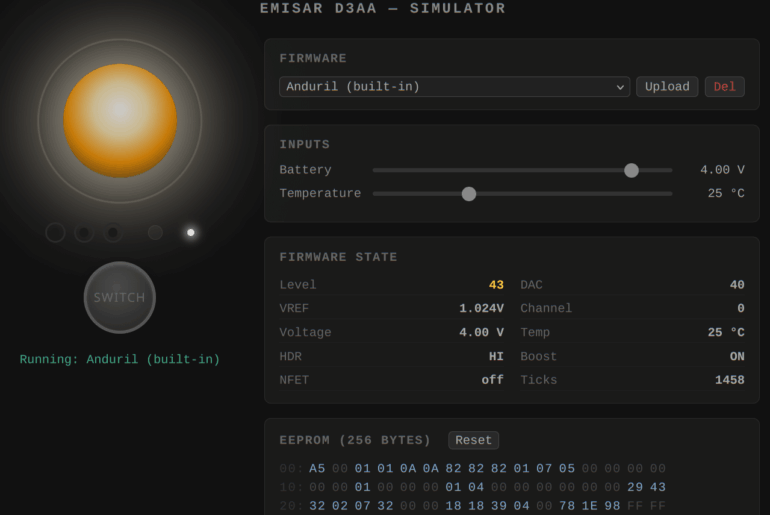Click the Temp value 25 °C in Firmware State
Image resolution: width=770 pixels, height=515 pixels.
pos(726,332)
